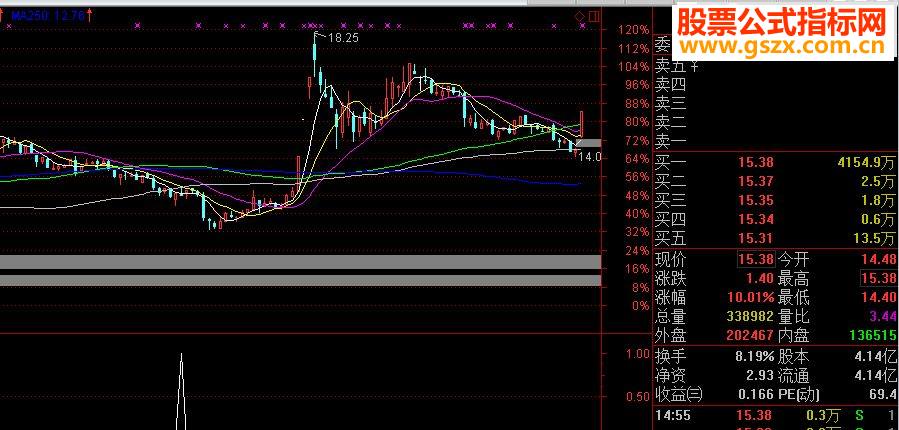Screen dimensions: 899x430
Task: Click the boxed 现价 value 15.38
Action: tap(756, 259)
